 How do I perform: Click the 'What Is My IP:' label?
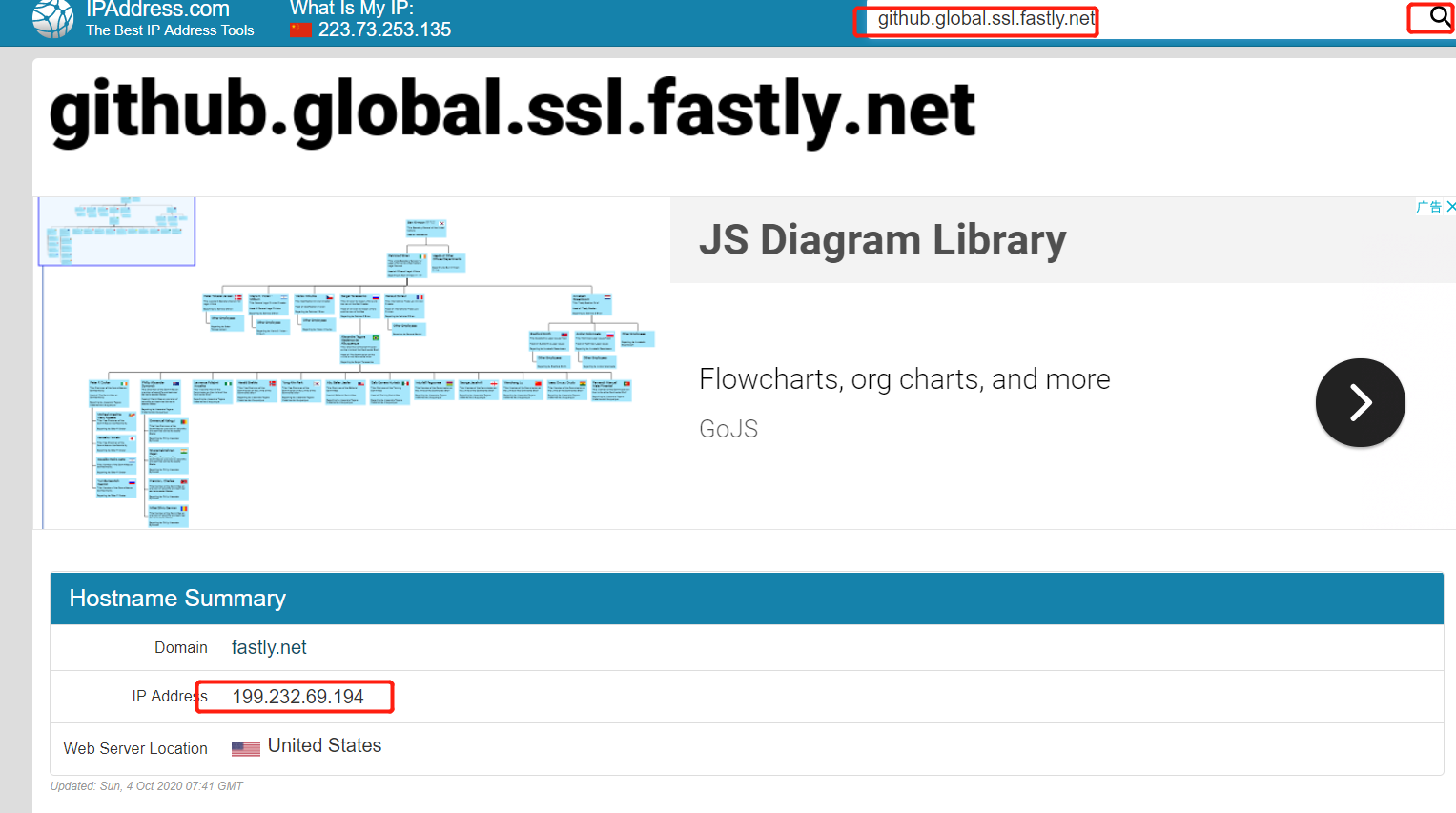click(352, 8)
